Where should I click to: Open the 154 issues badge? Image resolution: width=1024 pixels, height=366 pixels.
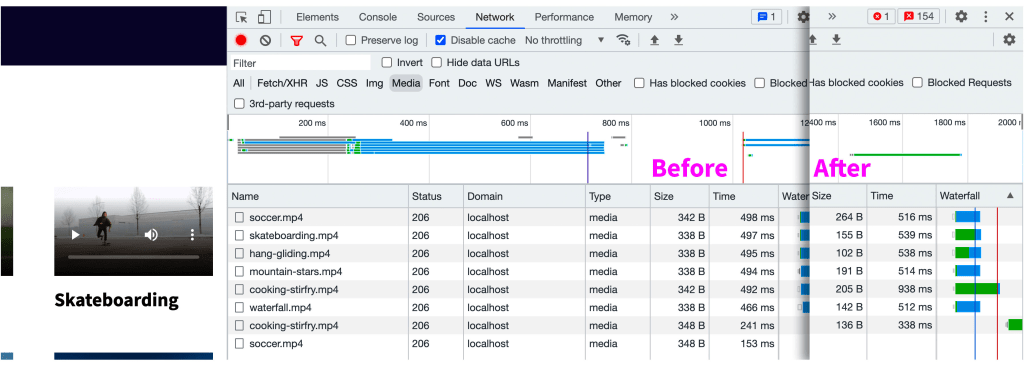[x=919, y=16]
